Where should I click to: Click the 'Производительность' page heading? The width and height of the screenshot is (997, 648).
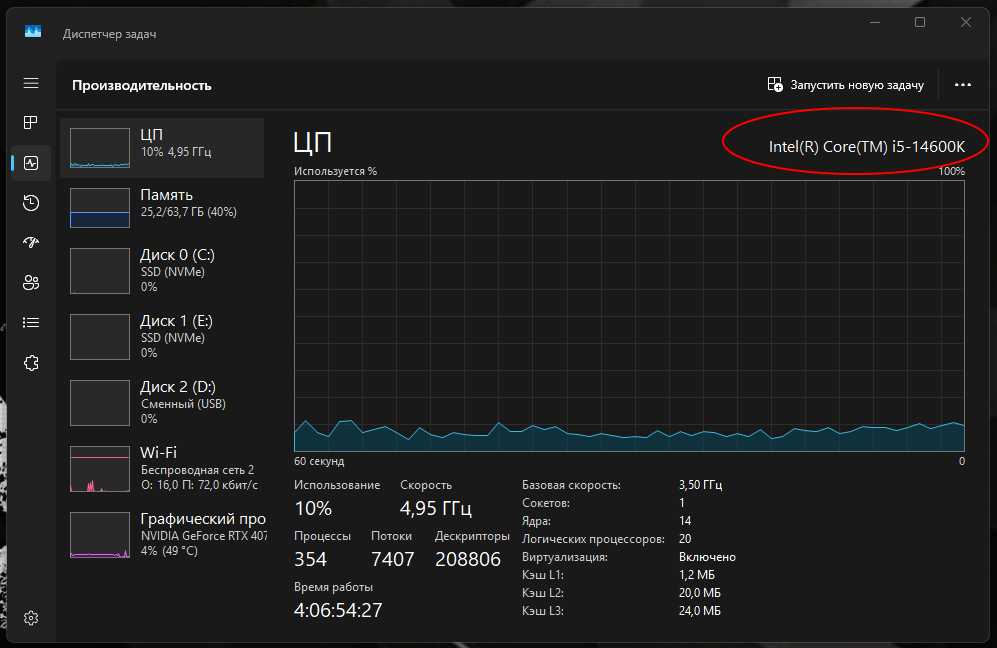(x=141, y=85)
